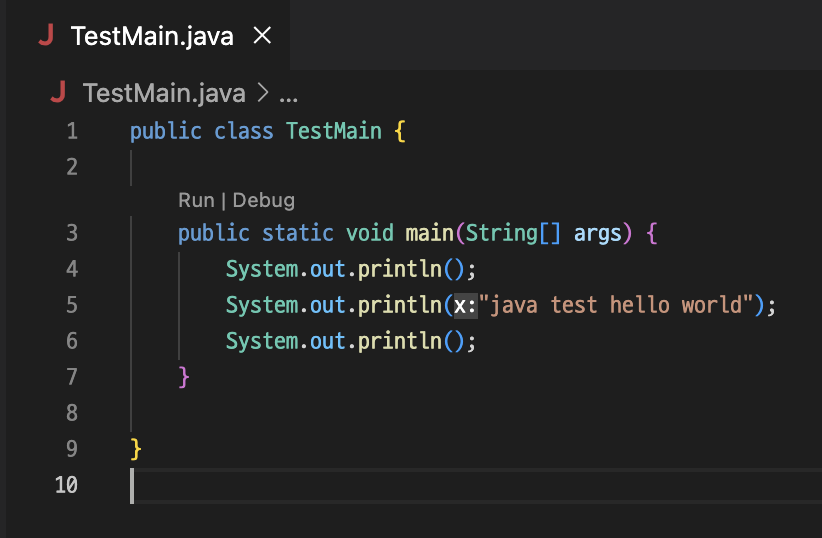Click line number 1 in the gutter
The image size is (822, 538).
[72, 131]
